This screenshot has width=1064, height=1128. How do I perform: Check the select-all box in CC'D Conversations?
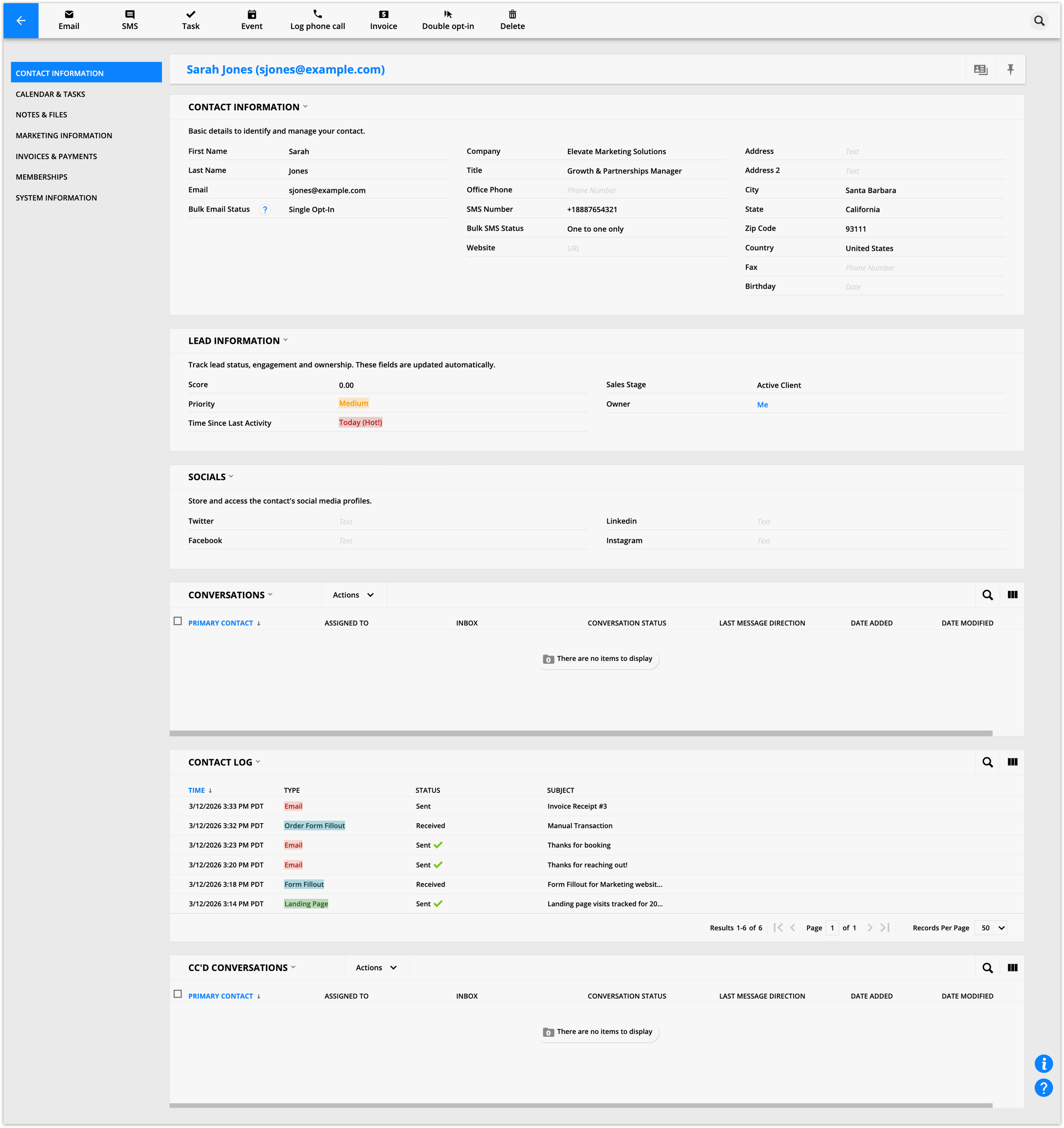(178, 994)
